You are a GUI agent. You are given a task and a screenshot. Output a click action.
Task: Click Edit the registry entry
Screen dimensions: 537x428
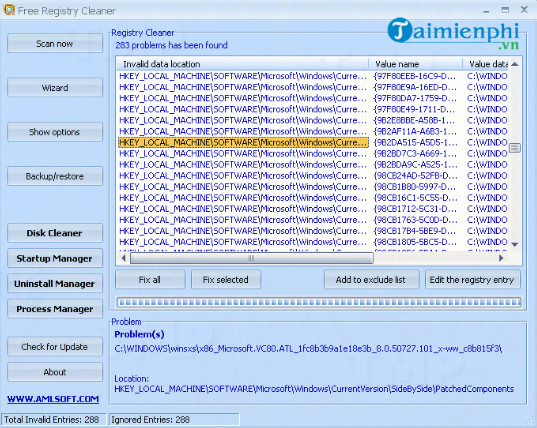click(x=472, y=280)
